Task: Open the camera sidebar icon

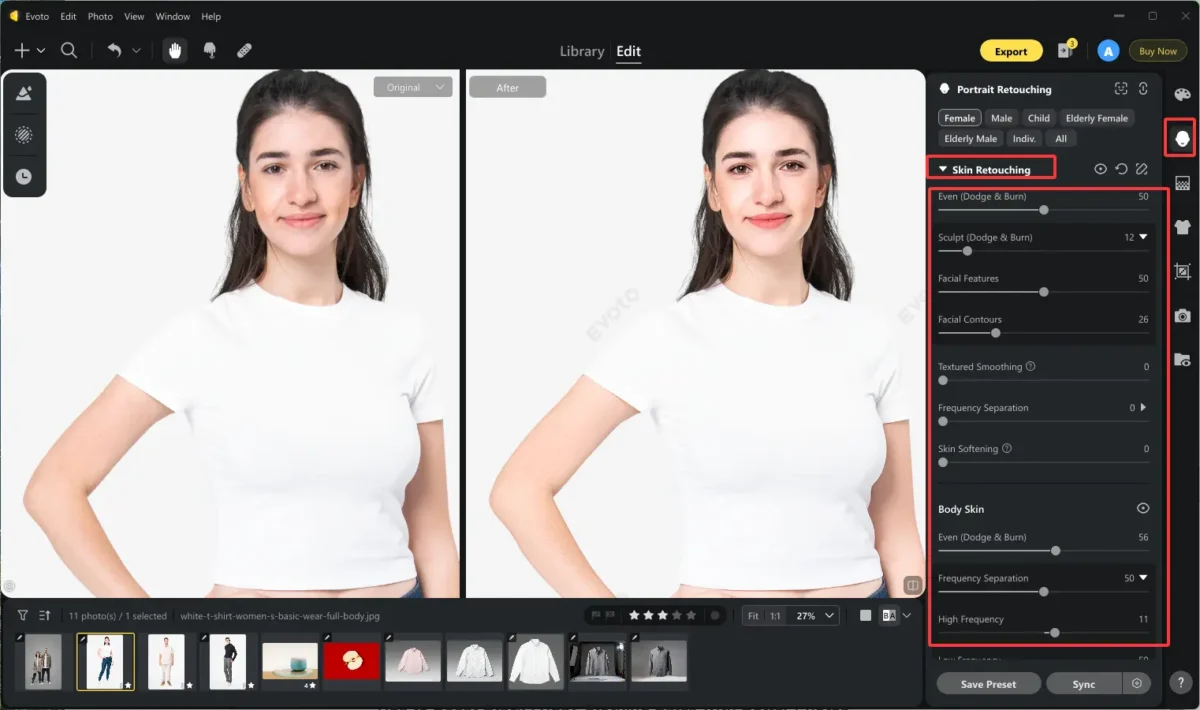Action: pos(1182,315)
